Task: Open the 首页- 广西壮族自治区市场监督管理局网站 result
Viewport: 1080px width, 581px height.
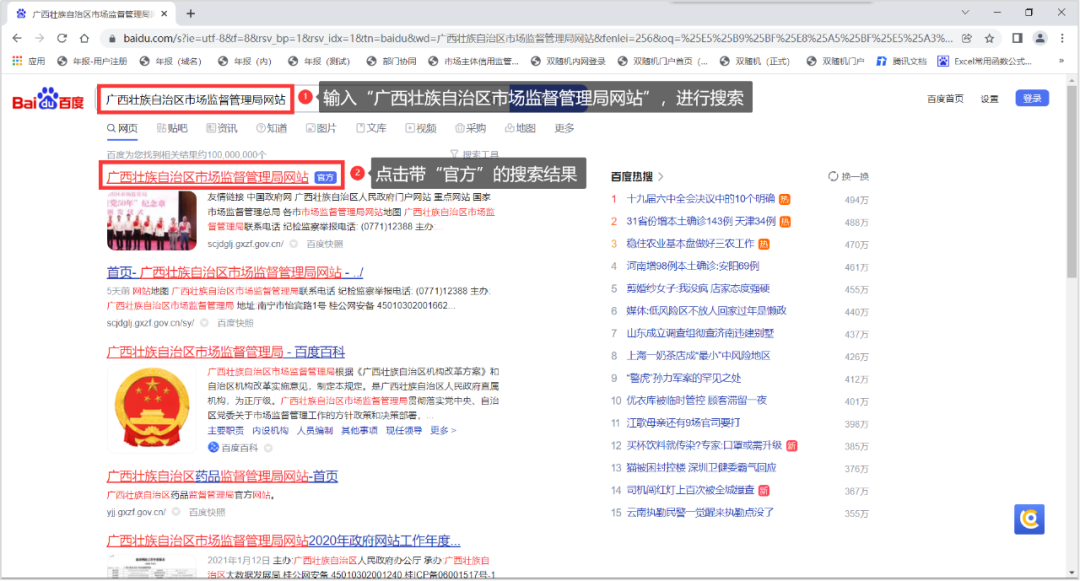Action: click(235, 272)
